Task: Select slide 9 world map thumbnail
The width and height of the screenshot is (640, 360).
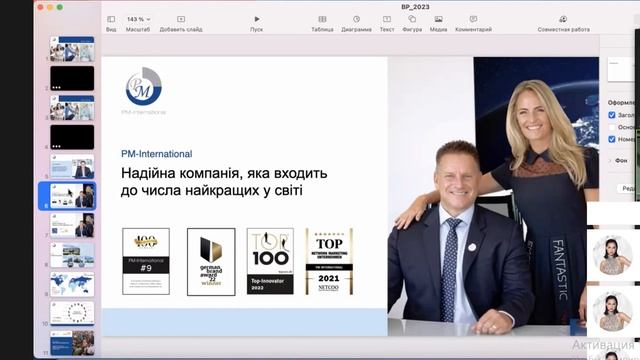Action: (72, 284)
